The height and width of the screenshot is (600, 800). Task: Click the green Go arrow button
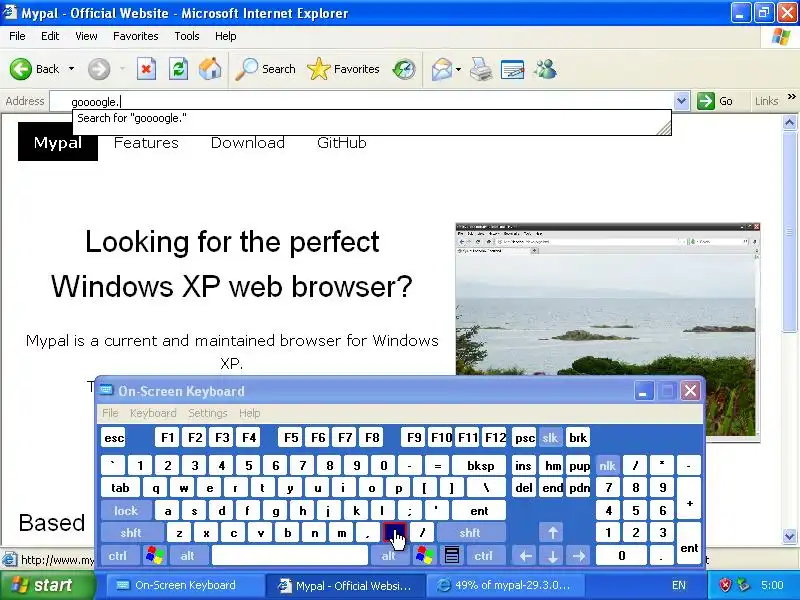coord(706,101)
